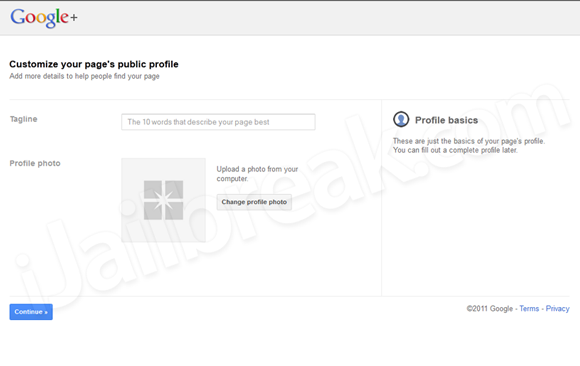580x366 pixels.
Task: Open the Privacy link
Action: coord(557,308)
